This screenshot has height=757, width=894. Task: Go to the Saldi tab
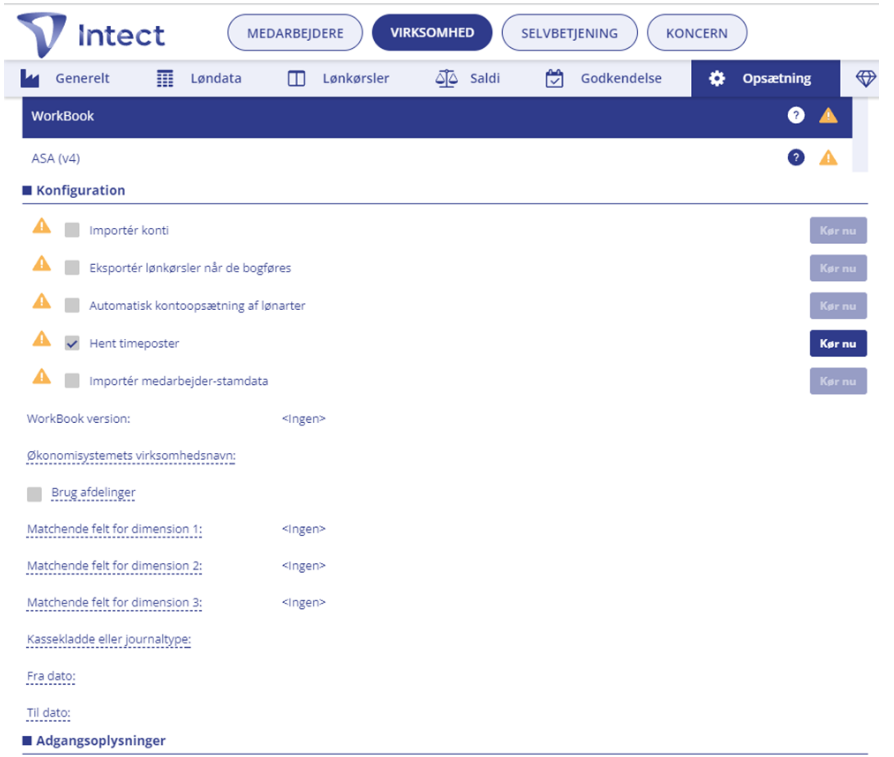coord(468,79)
